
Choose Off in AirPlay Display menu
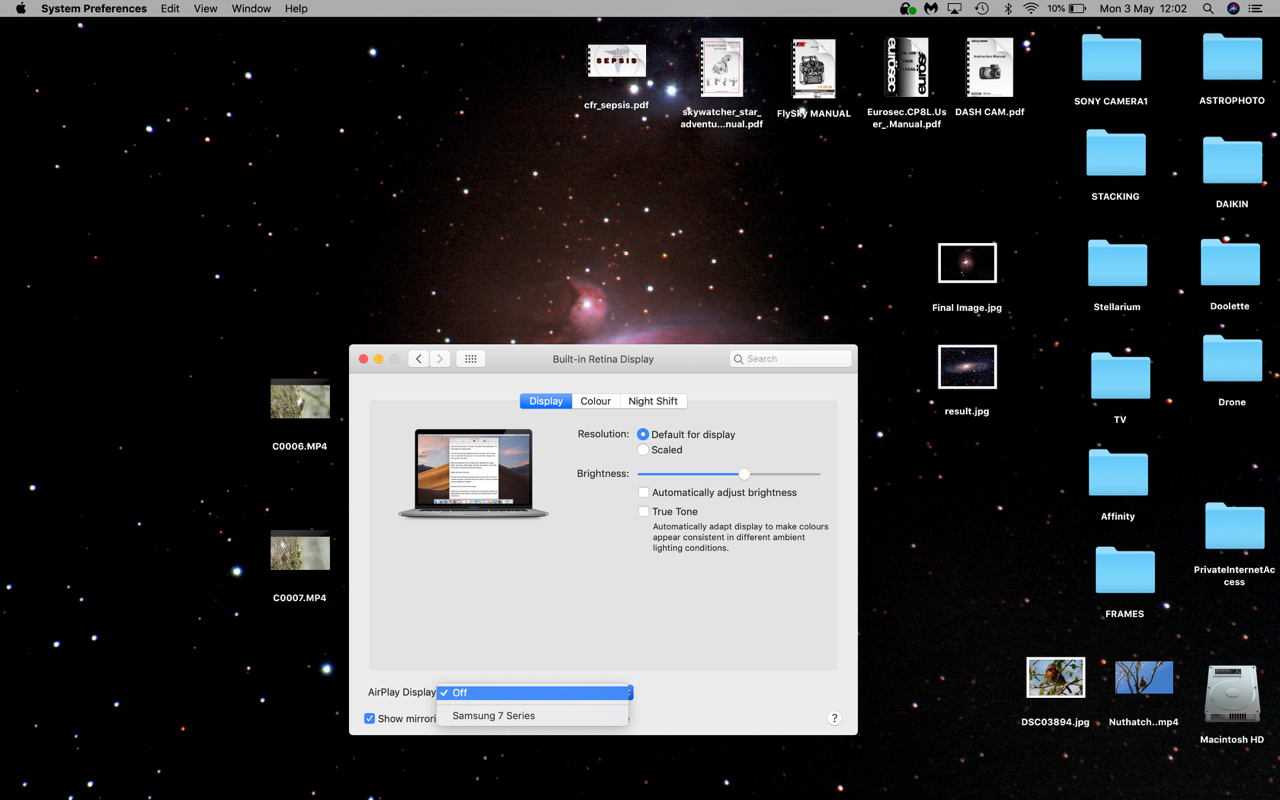[x=533, y=692]
